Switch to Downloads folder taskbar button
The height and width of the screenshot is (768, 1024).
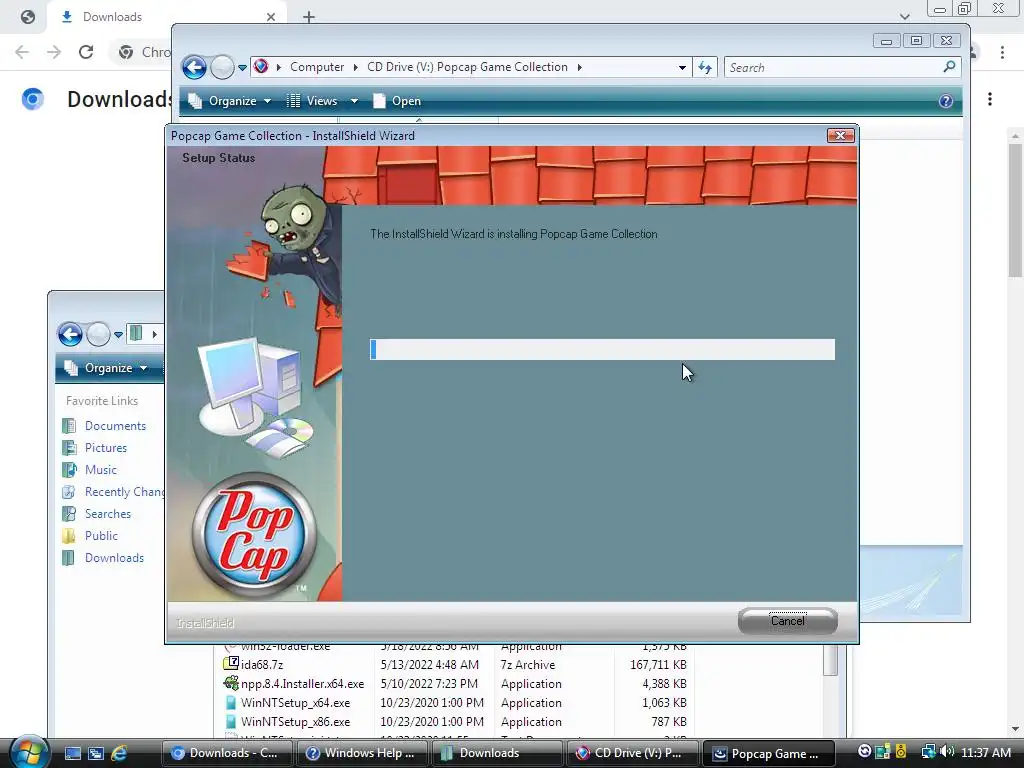(498, 753)
